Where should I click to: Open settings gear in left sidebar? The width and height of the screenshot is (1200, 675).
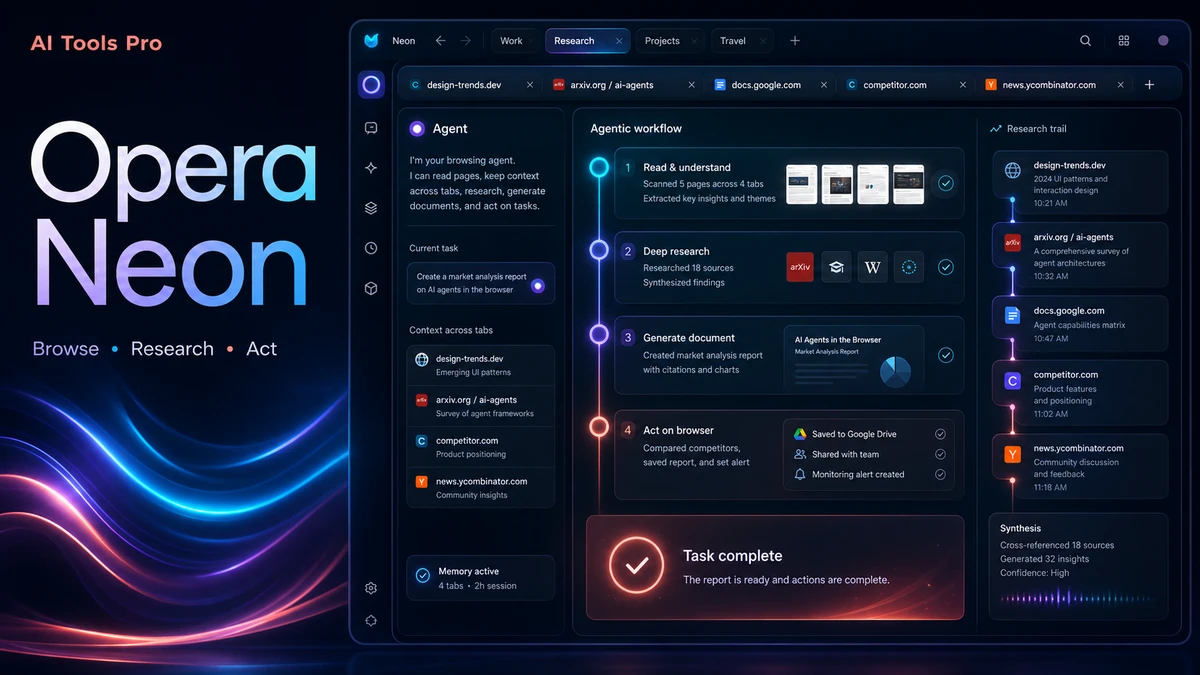371,588
